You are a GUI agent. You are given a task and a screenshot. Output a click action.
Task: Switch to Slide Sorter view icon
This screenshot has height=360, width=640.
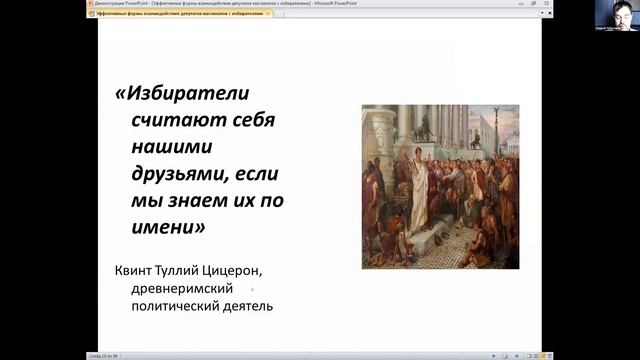536,356
